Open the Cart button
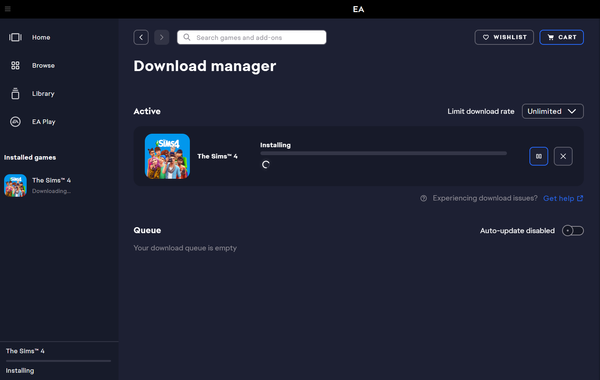600x380 pixels. tap(561, 37)
